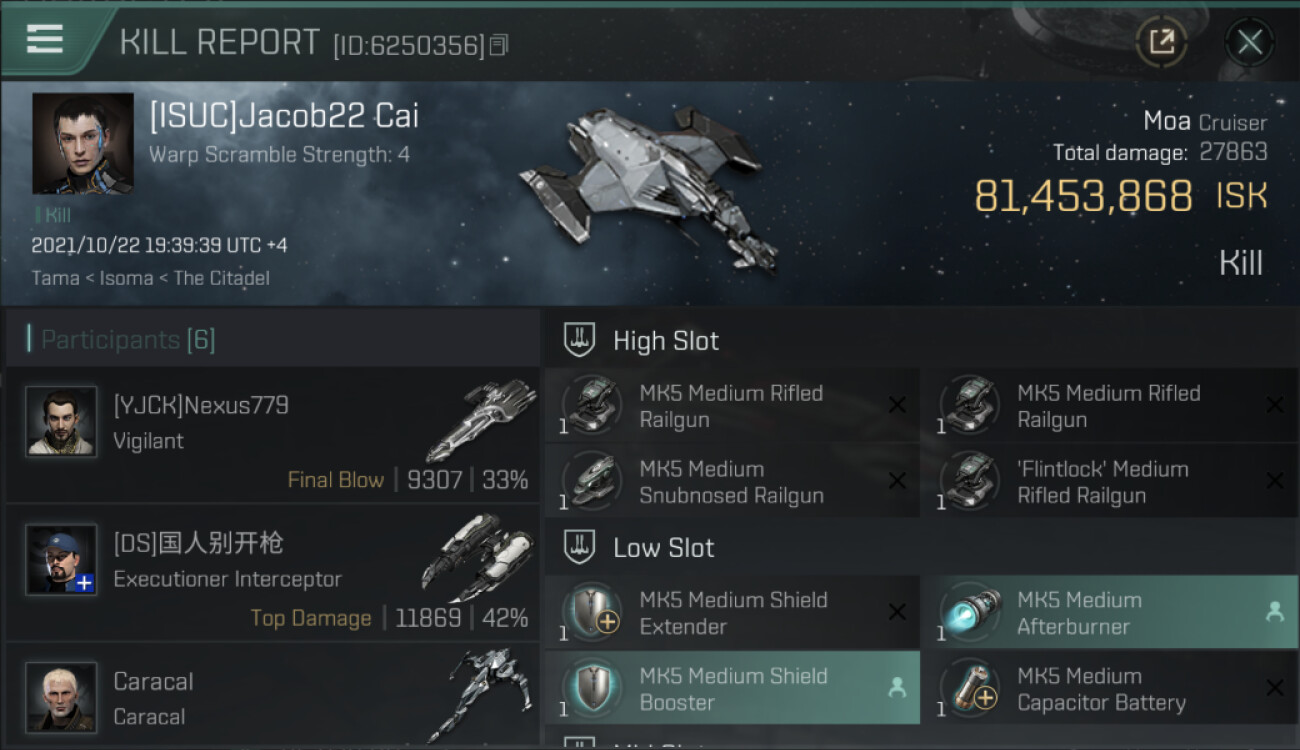
Task: Close the kill report window
Action: coord(1249,42)
